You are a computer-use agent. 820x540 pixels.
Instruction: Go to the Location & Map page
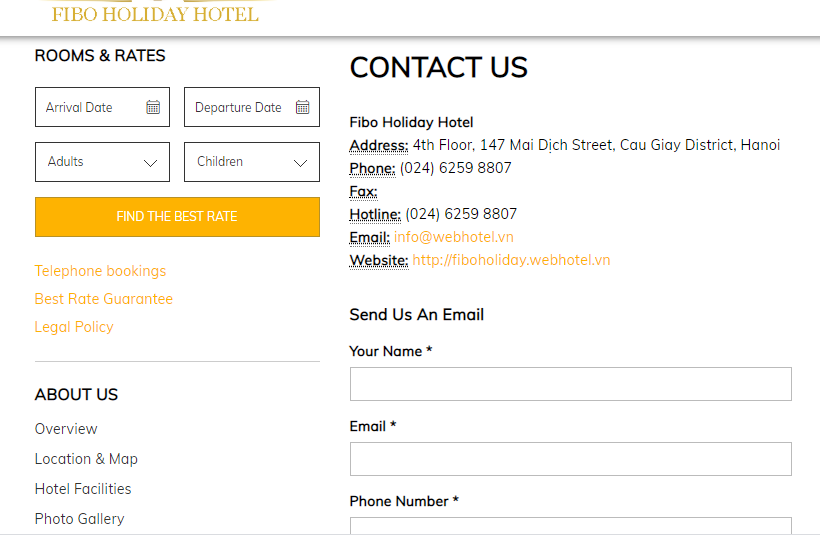pos(86,459)
